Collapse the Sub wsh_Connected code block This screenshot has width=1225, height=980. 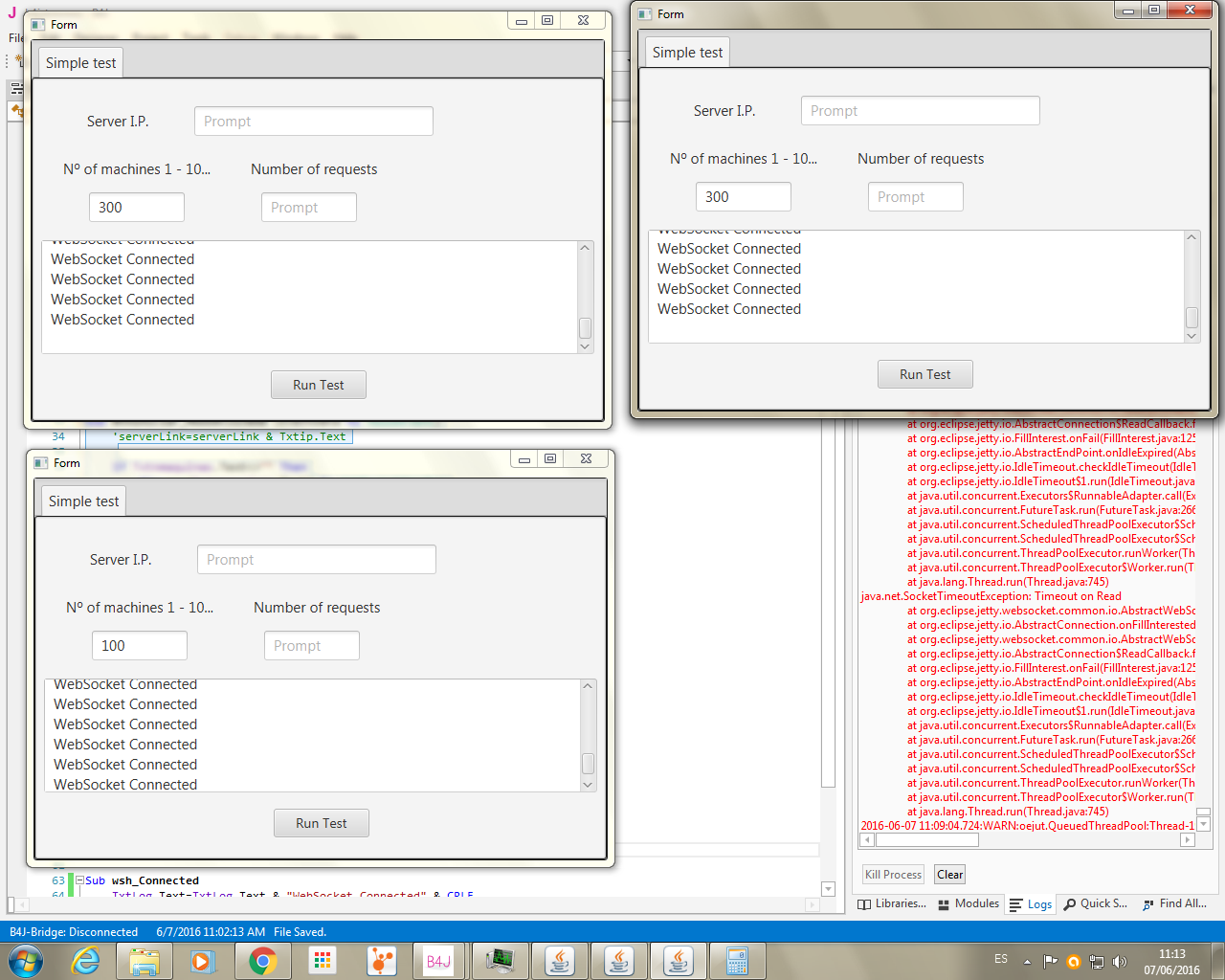click(80, 880)
